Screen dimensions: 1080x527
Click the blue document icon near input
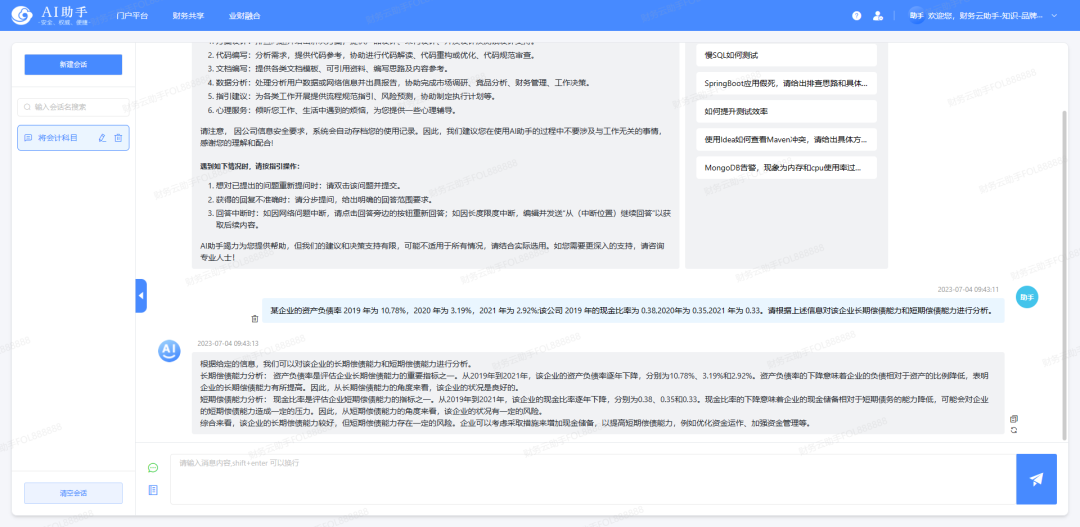pos(153,490)
